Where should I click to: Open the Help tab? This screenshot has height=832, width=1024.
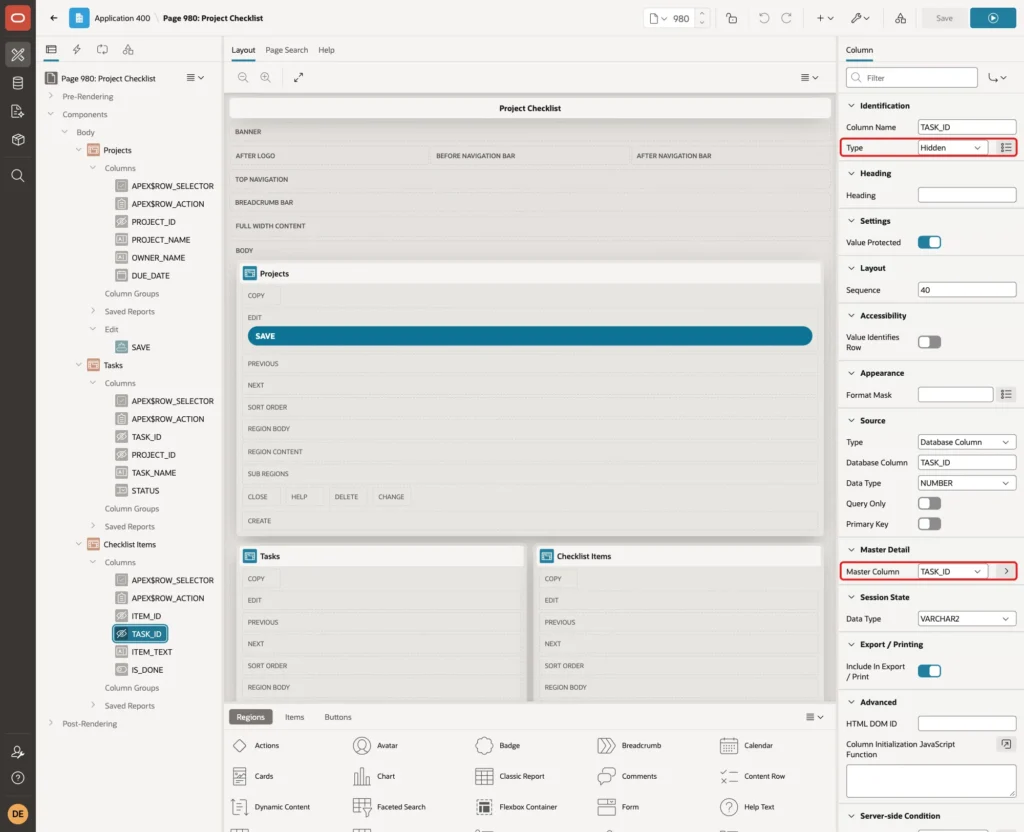(327, 50)
